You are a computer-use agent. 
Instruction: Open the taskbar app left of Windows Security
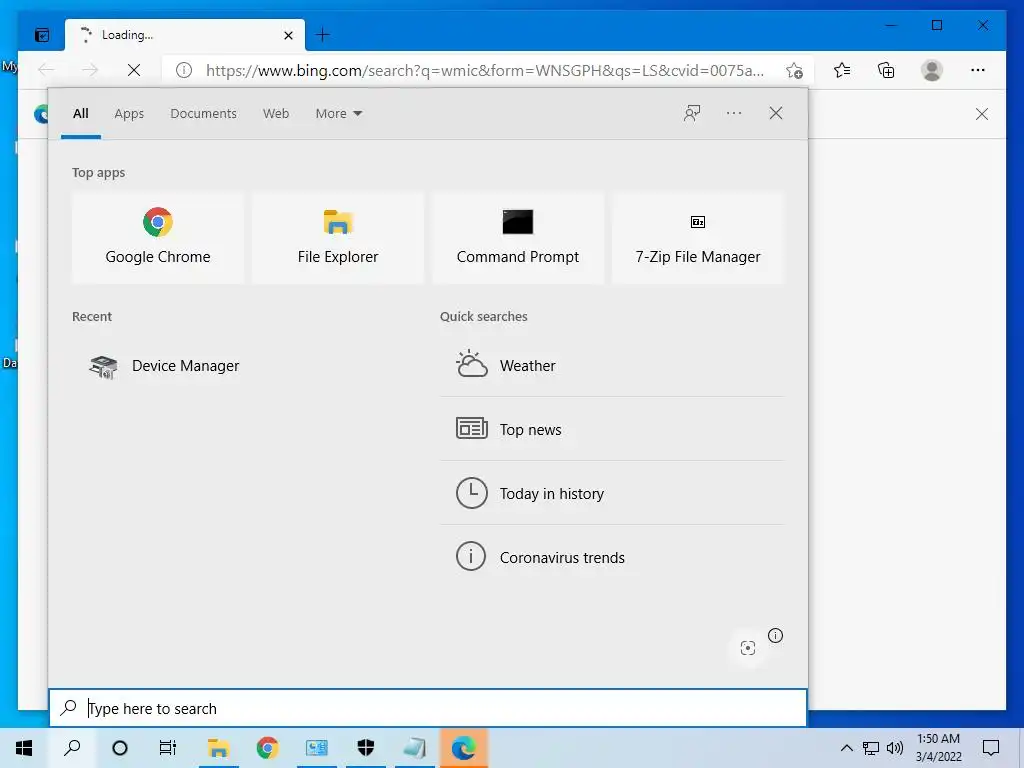pos(317,748)
